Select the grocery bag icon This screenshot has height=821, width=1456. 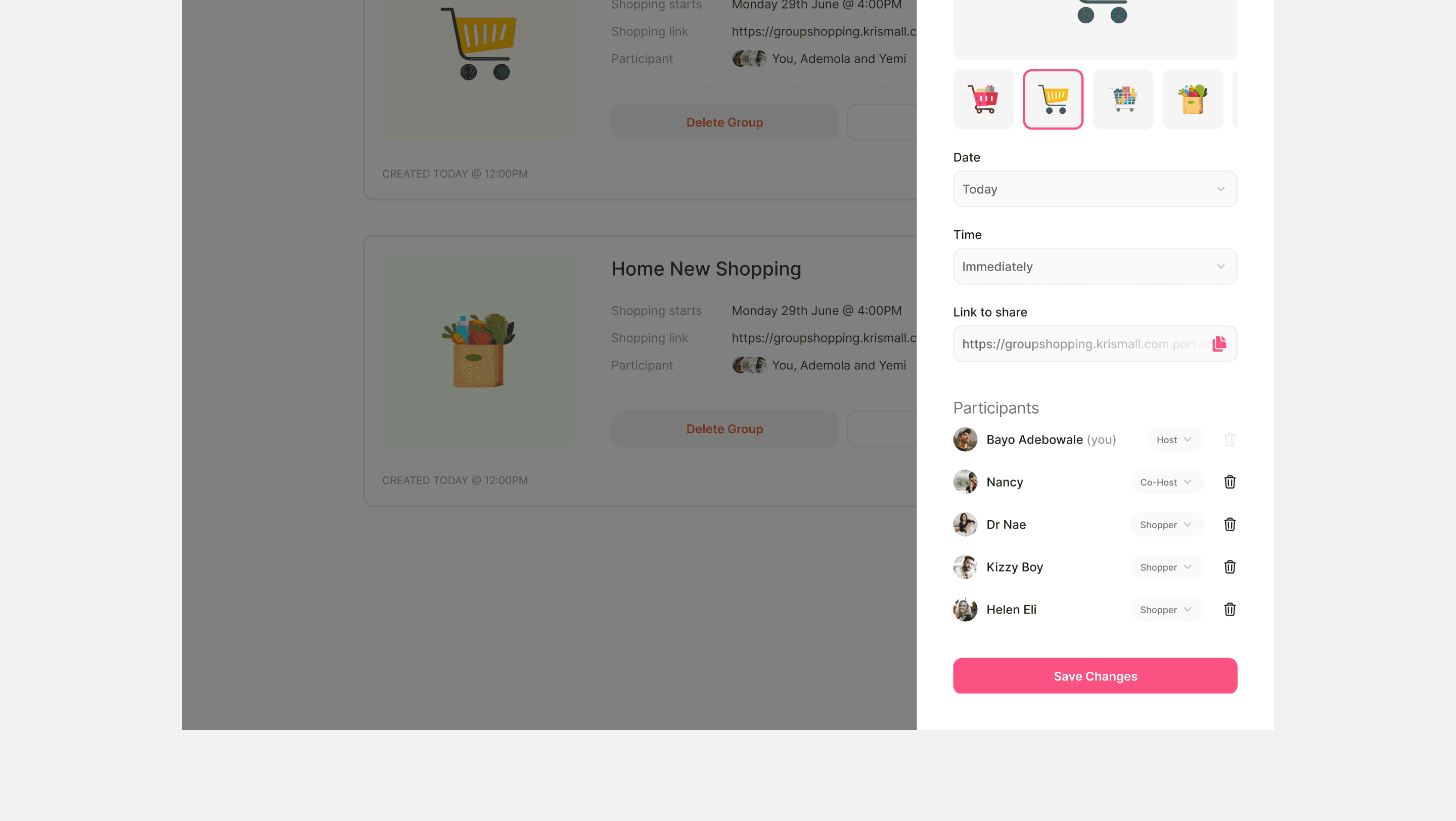1193,100
